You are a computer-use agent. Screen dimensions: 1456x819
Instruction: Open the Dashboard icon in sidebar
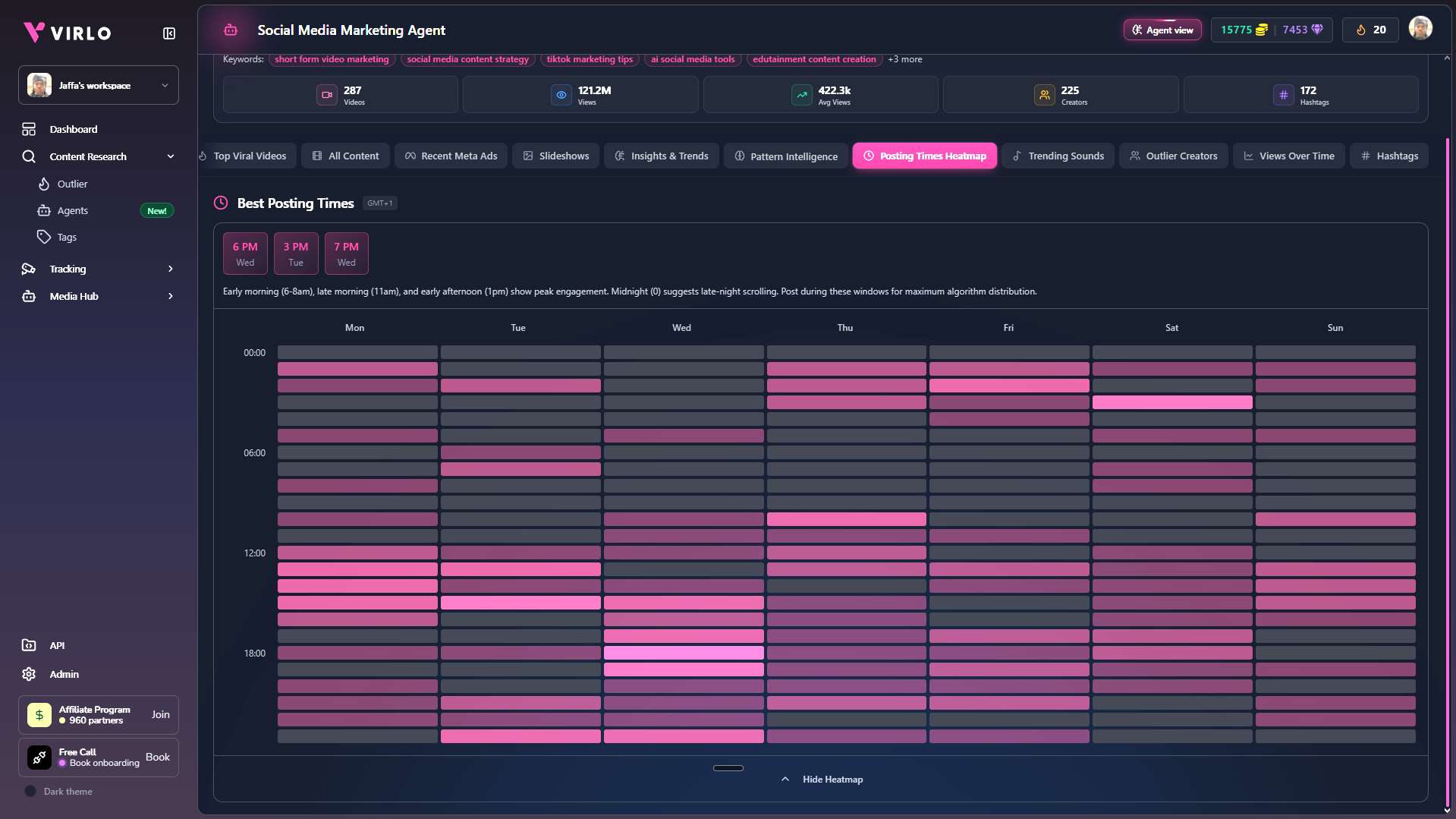tap(29, 129)
